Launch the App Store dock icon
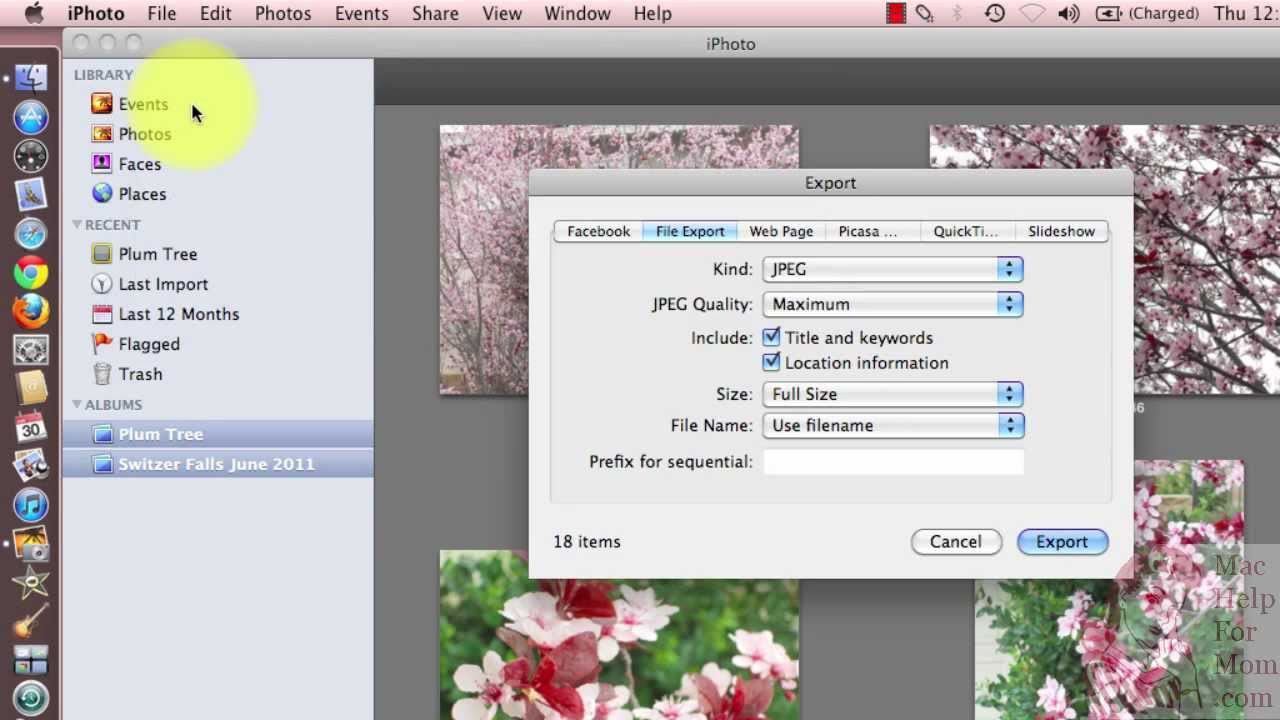The height and width of the screenshot is (720, 1280). click(x=31, y=117)
